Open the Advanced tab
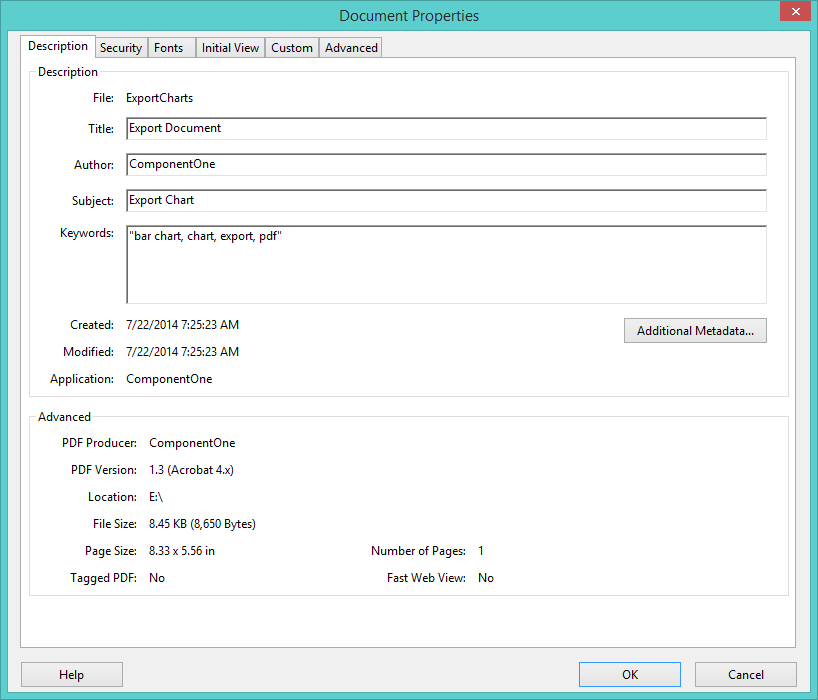Image resolution: width=818 pixels, height=700 pixels. coord(350,47)
